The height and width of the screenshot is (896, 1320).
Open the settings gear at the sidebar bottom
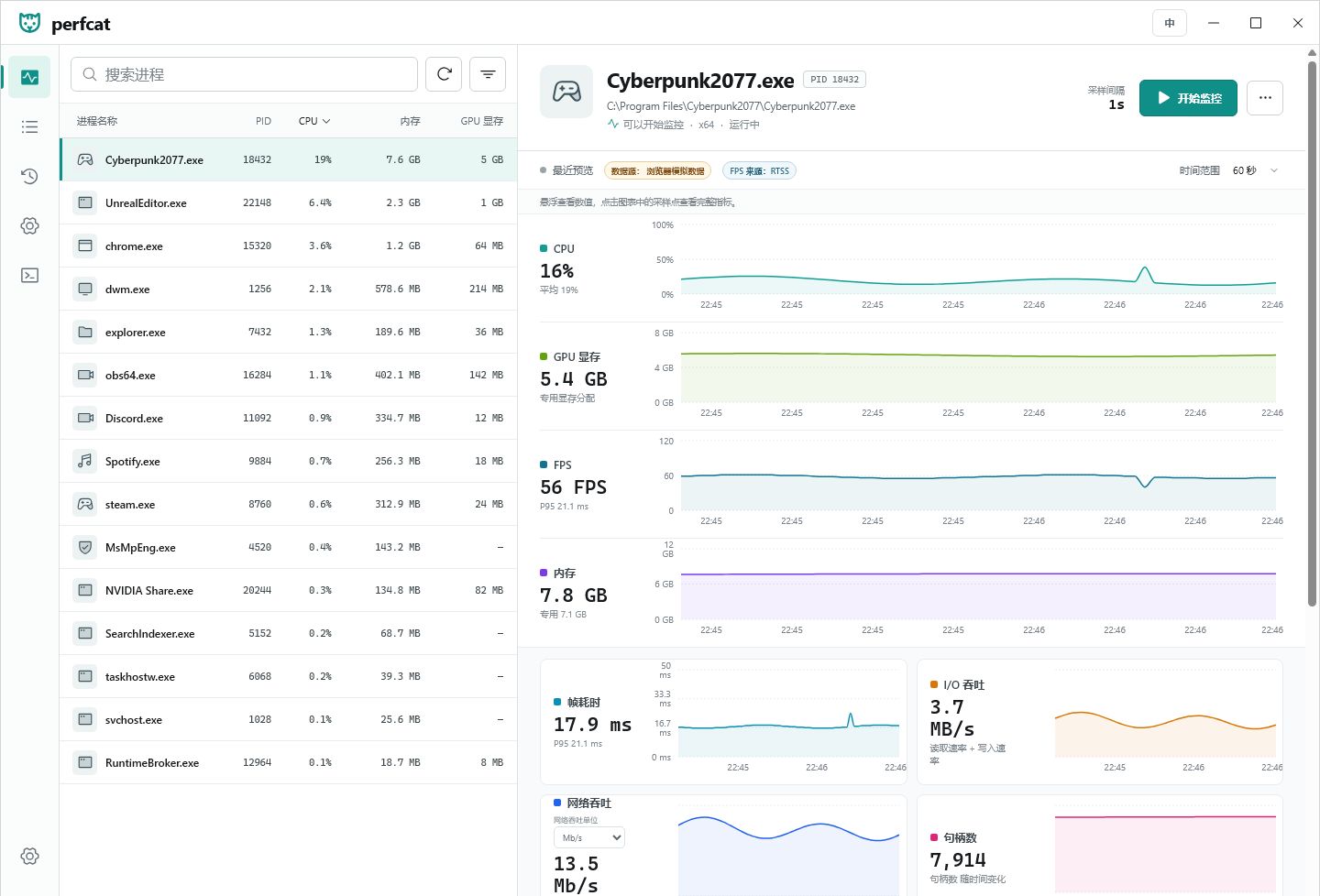(x=29, y=857)
